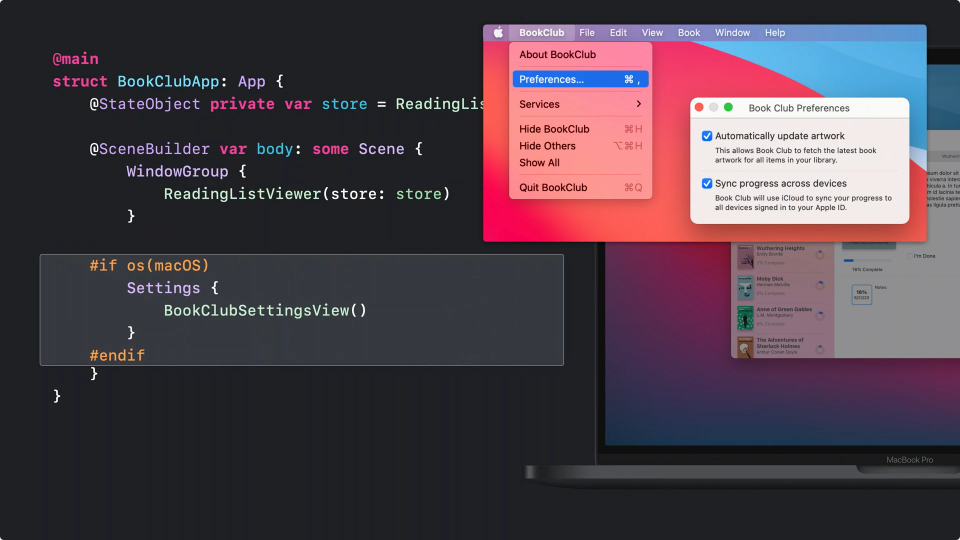Click Wuthering Heights progress ring
This screenshot has height=540, width=960.
(820, 254)
